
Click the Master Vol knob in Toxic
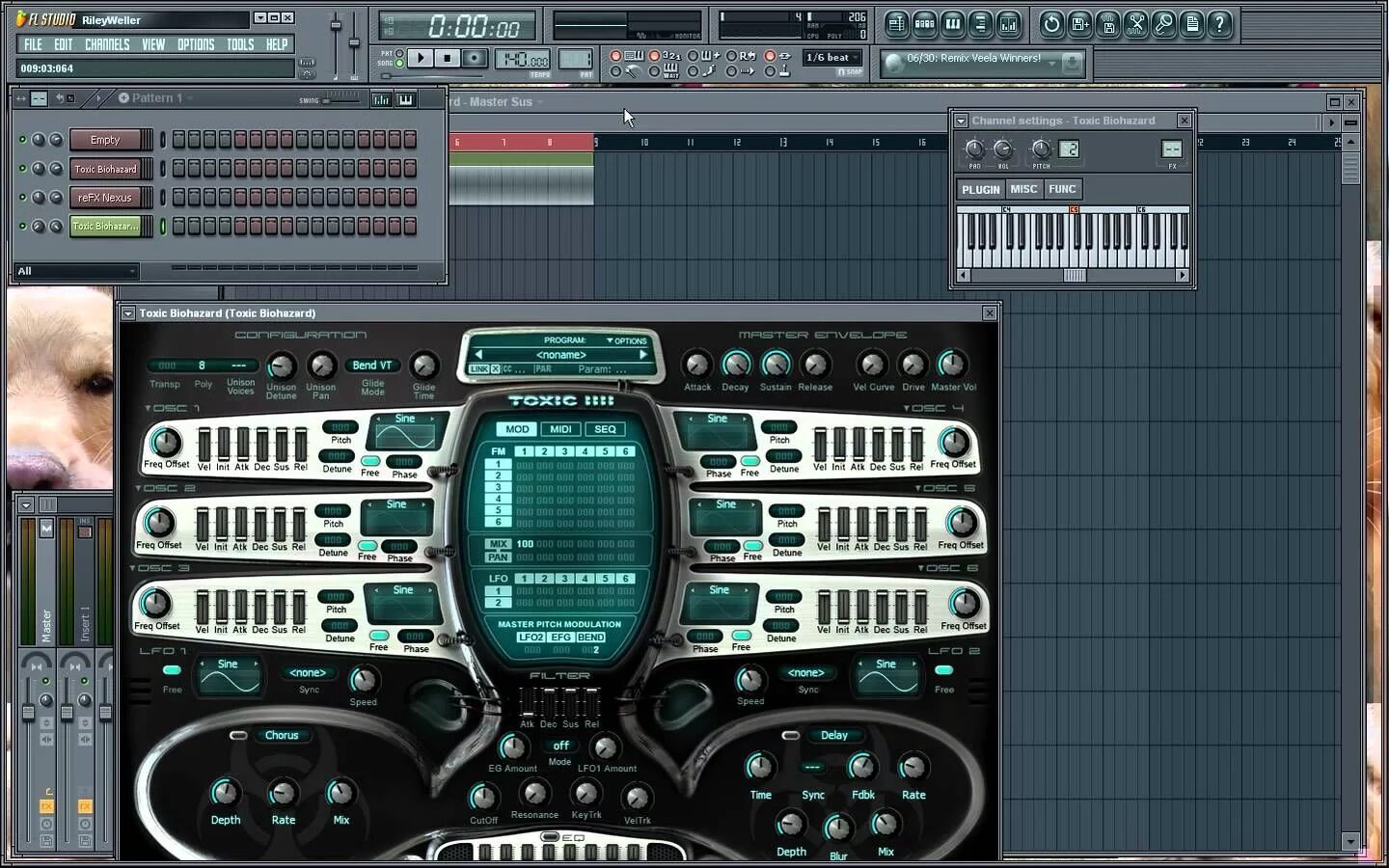[x=952, y=364]
